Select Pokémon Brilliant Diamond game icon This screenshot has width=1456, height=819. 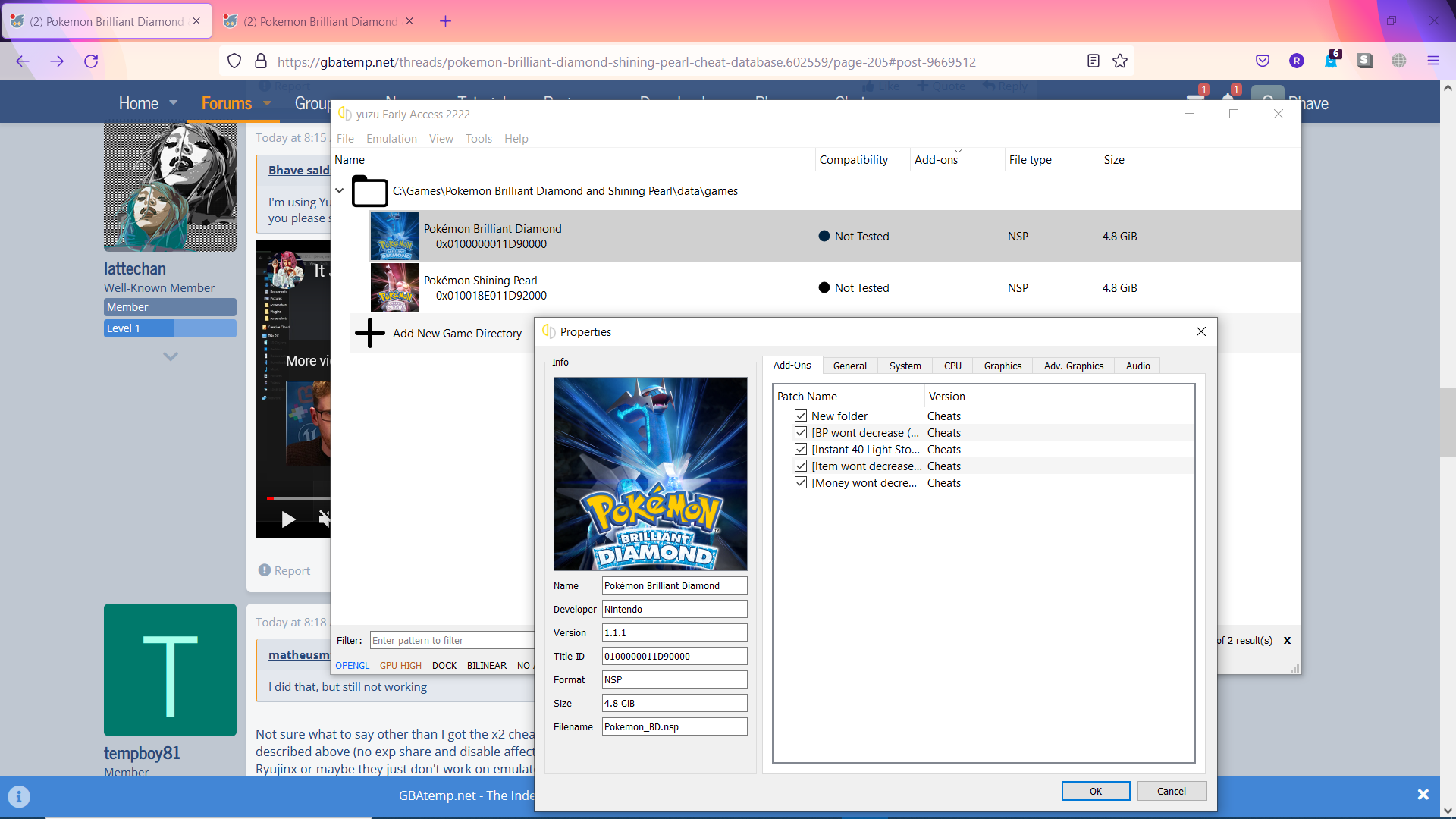pos(395,236)
